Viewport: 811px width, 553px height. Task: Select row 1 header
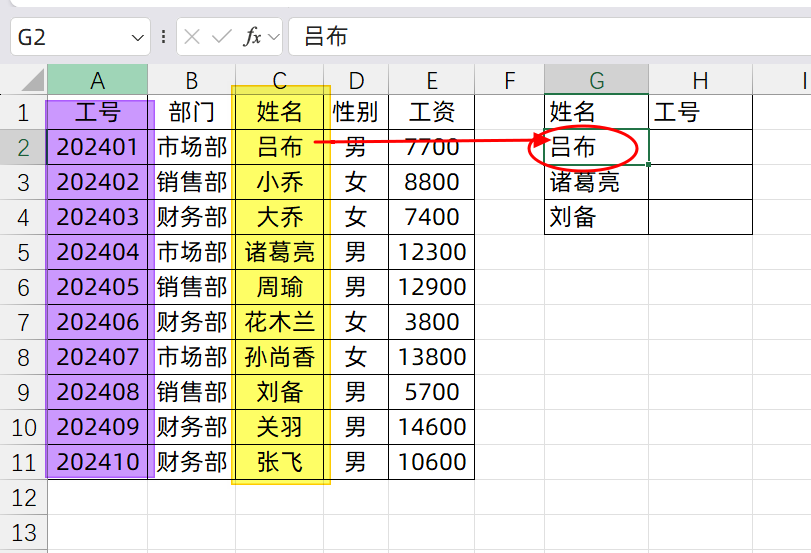(23, 112)
